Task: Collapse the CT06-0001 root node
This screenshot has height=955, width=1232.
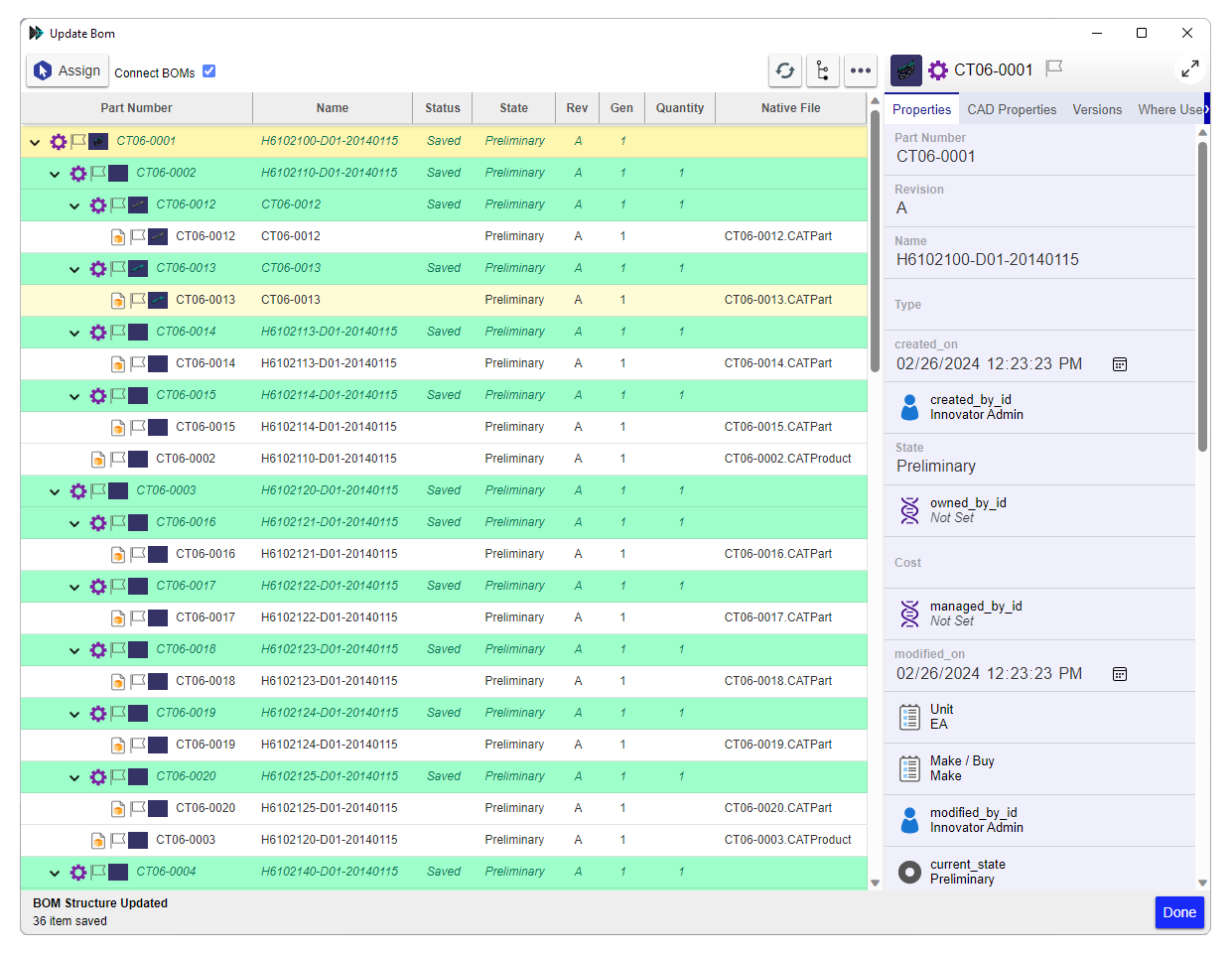Action: click(35, 143)
